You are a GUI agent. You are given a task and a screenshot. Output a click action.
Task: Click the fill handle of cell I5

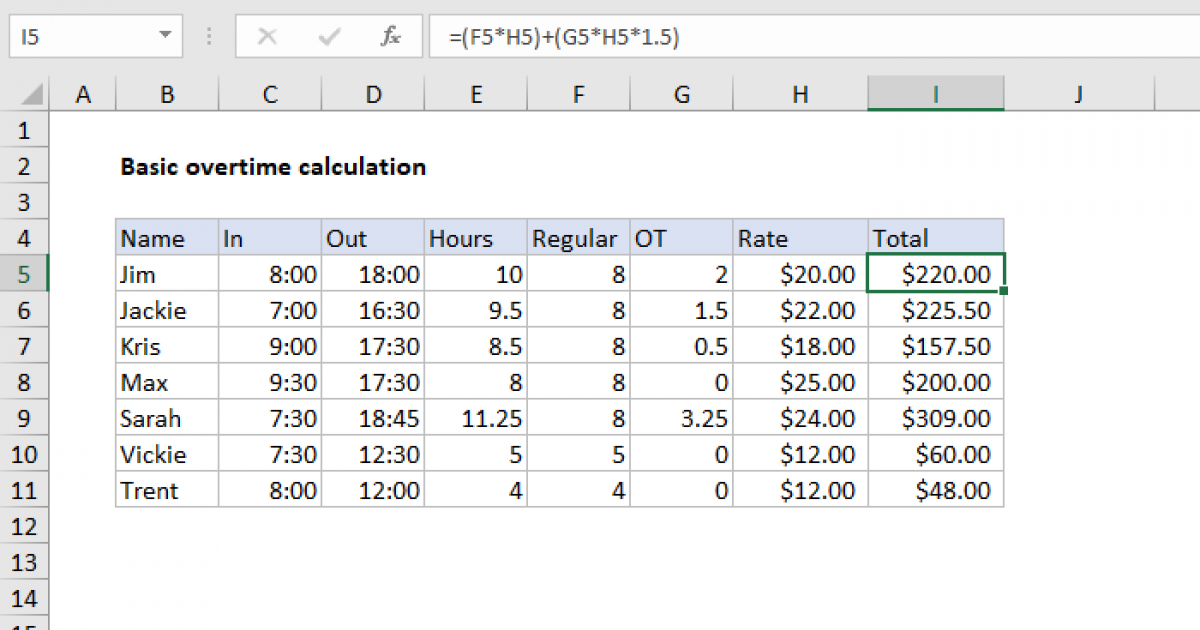tap(1003, 291)
